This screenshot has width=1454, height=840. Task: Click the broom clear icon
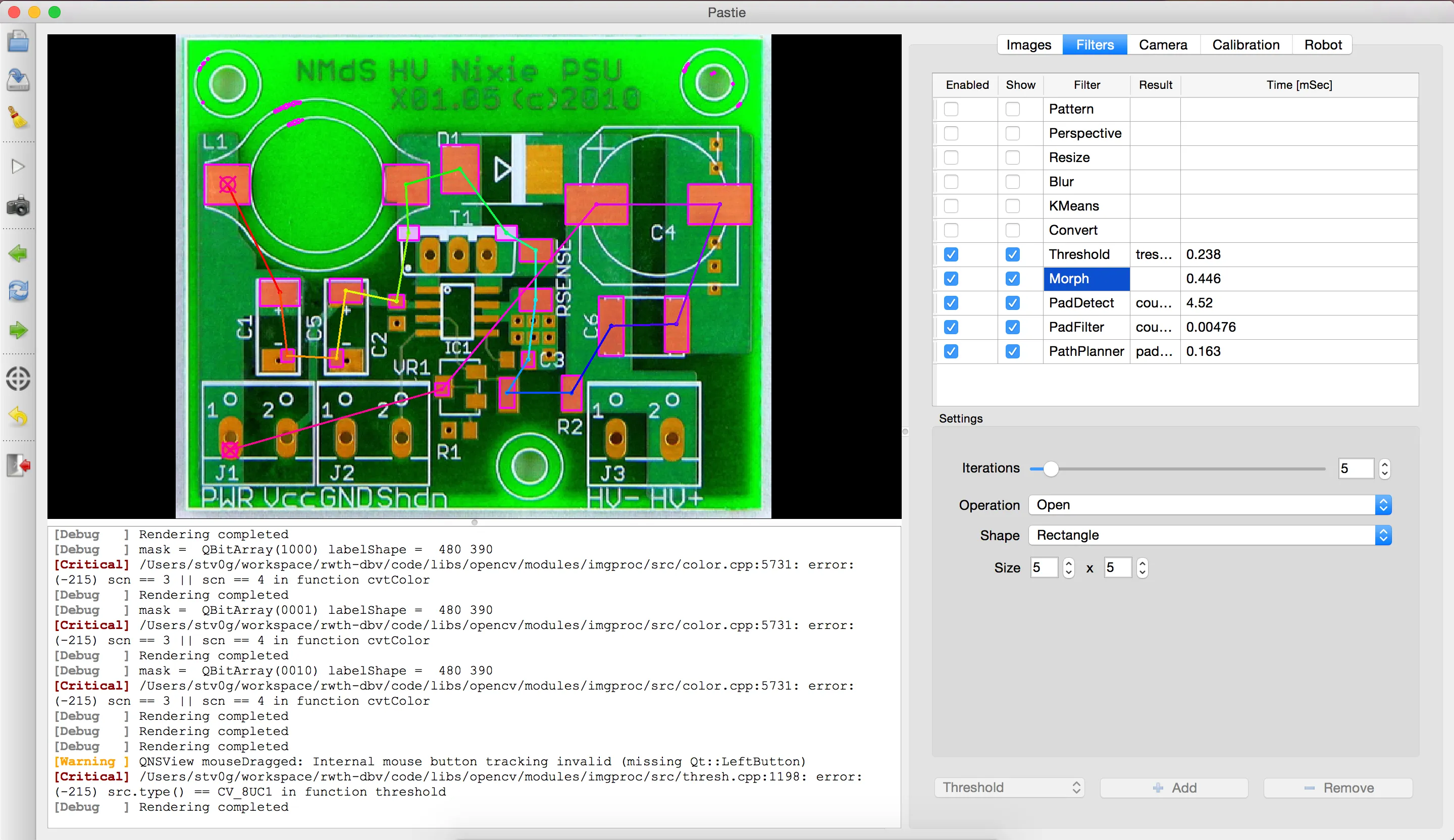point(18,118)
